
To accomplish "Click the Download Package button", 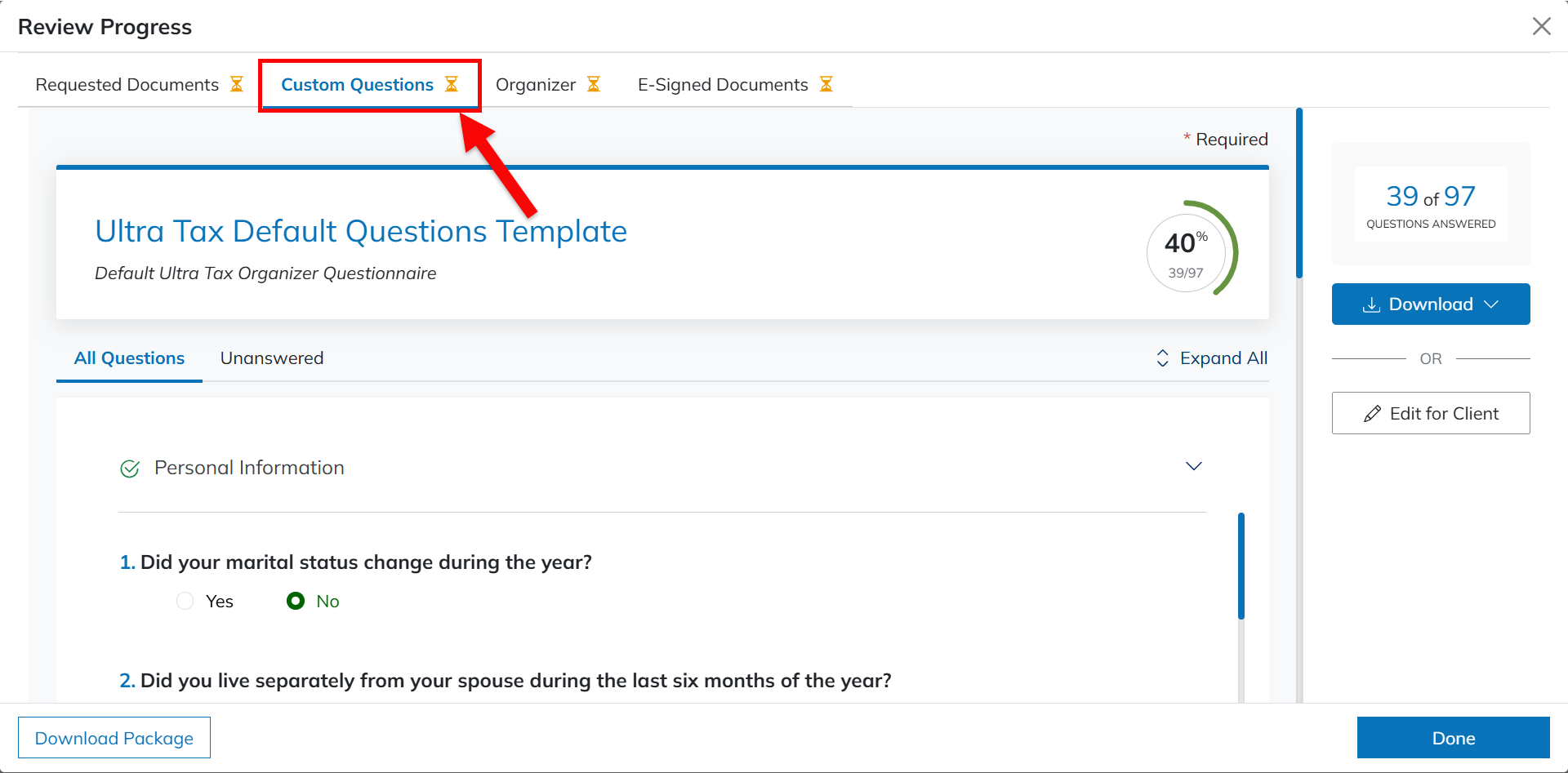I will [114, 738].
